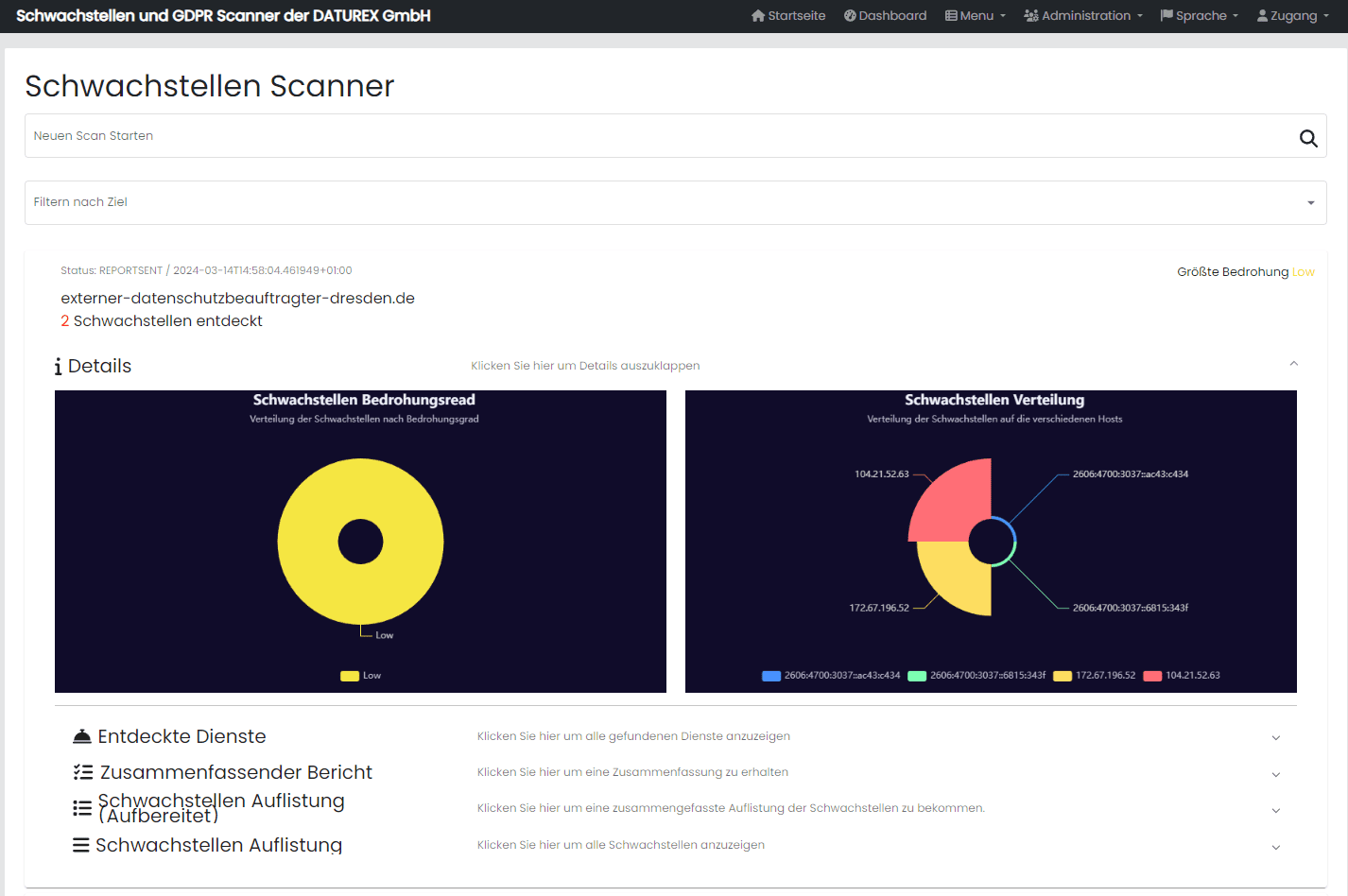This screenshot has height=896, width=1348.
Task: Open the Filtern nach Ziel dropdown
Action: pos(675,202)
